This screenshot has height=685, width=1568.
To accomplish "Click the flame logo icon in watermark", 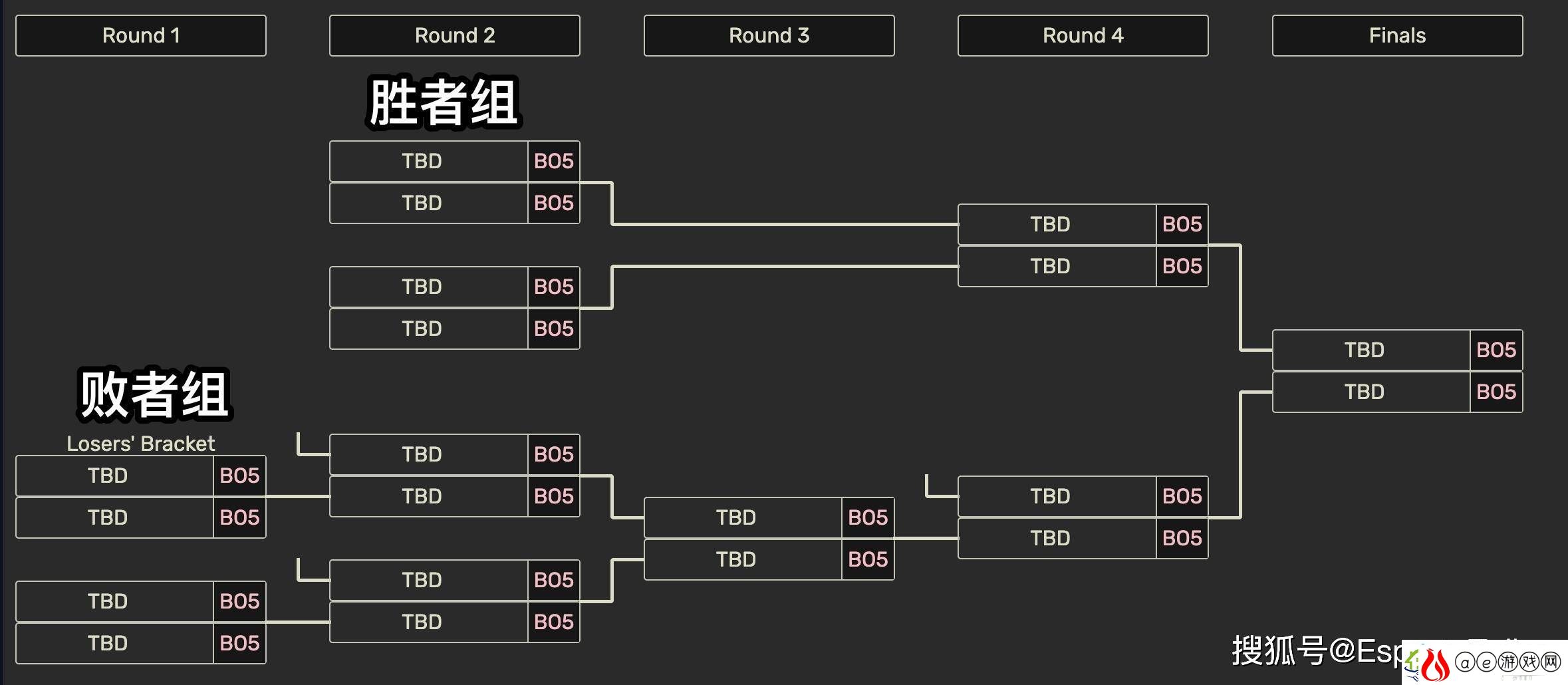I will (1436, 663).
